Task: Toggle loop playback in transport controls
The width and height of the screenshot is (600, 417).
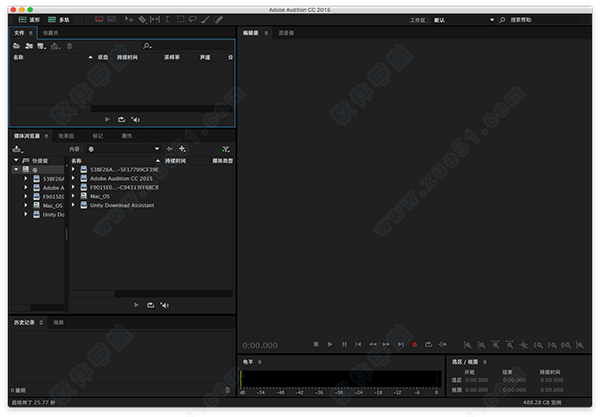Action: tap(428, 344)
